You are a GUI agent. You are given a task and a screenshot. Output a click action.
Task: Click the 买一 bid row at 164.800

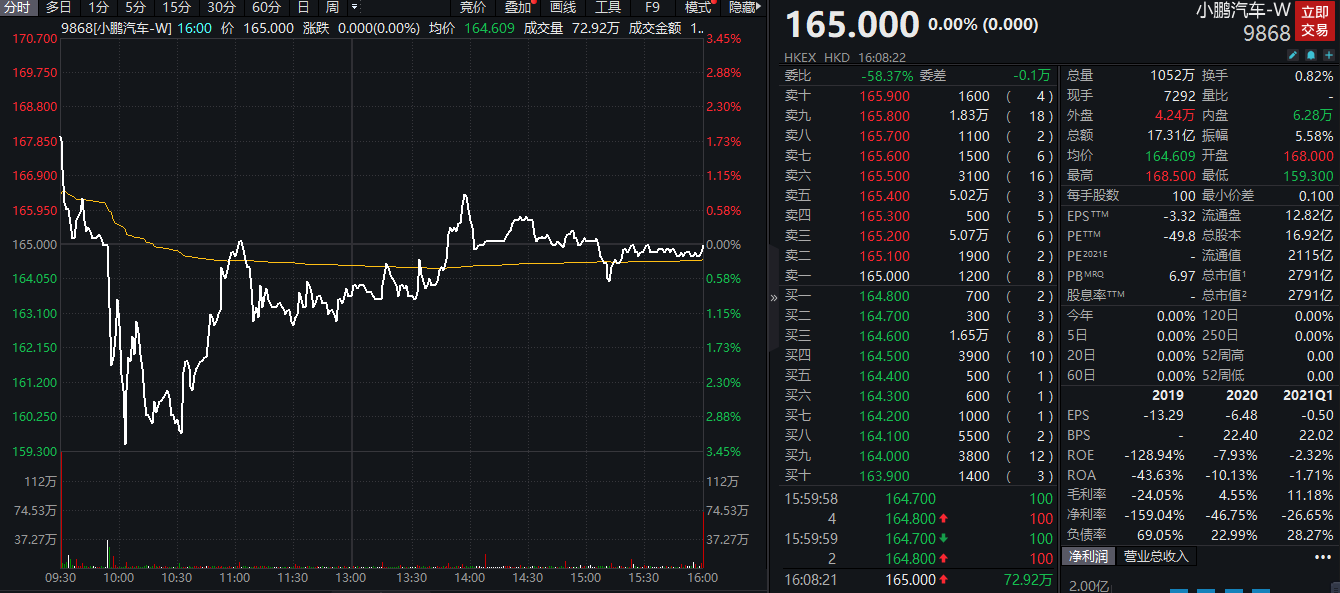coord(918,296)
